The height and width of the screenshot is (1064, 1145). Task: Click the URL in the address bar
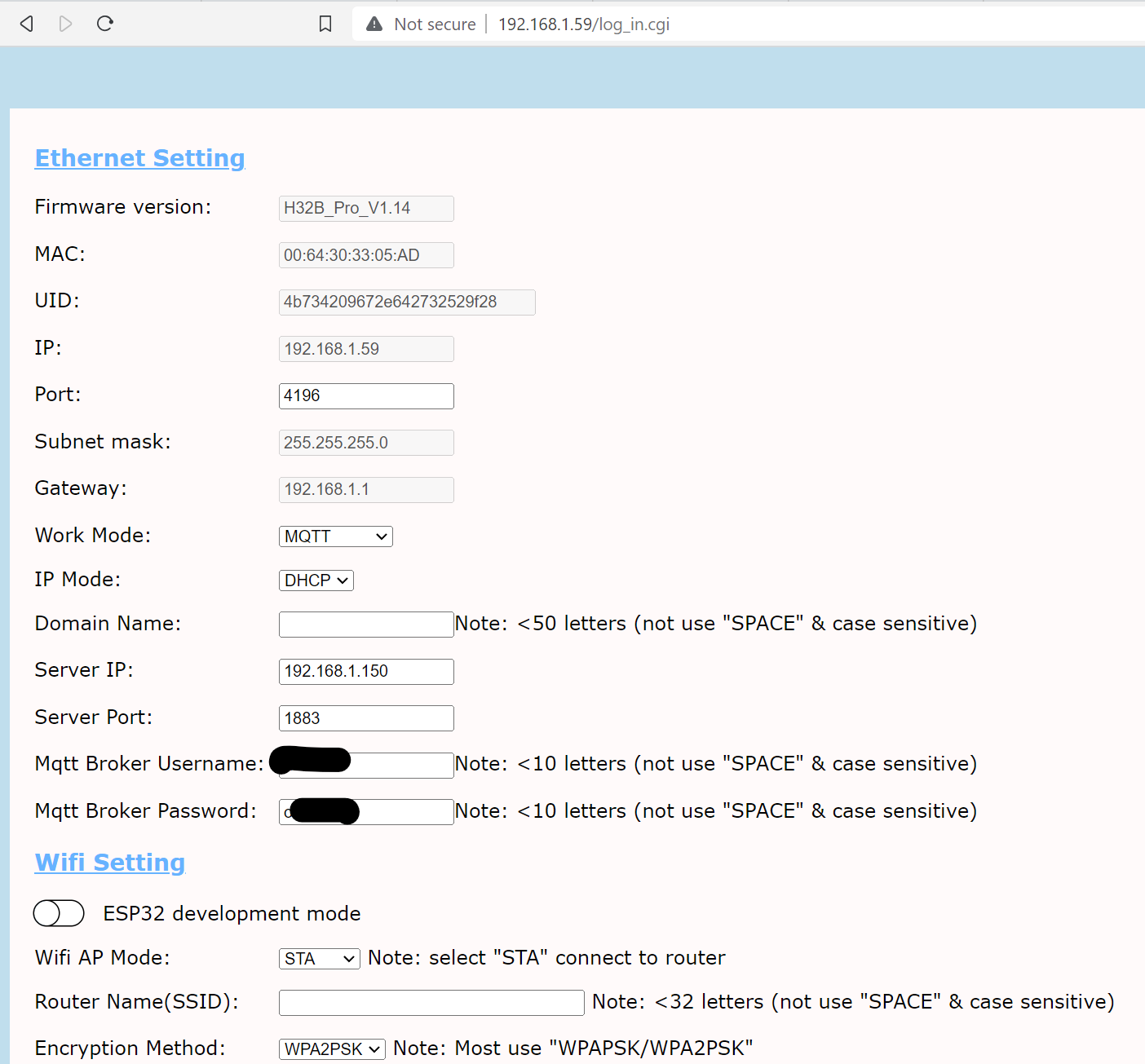coord(584,24)
